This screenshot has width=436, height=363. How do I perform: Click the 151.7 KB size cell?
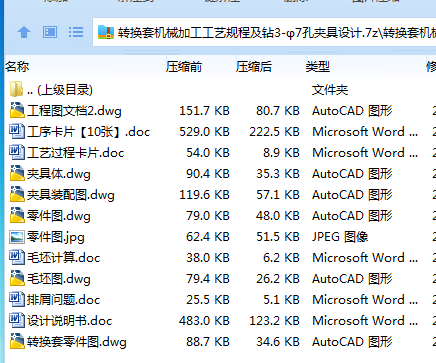[204, 111]
